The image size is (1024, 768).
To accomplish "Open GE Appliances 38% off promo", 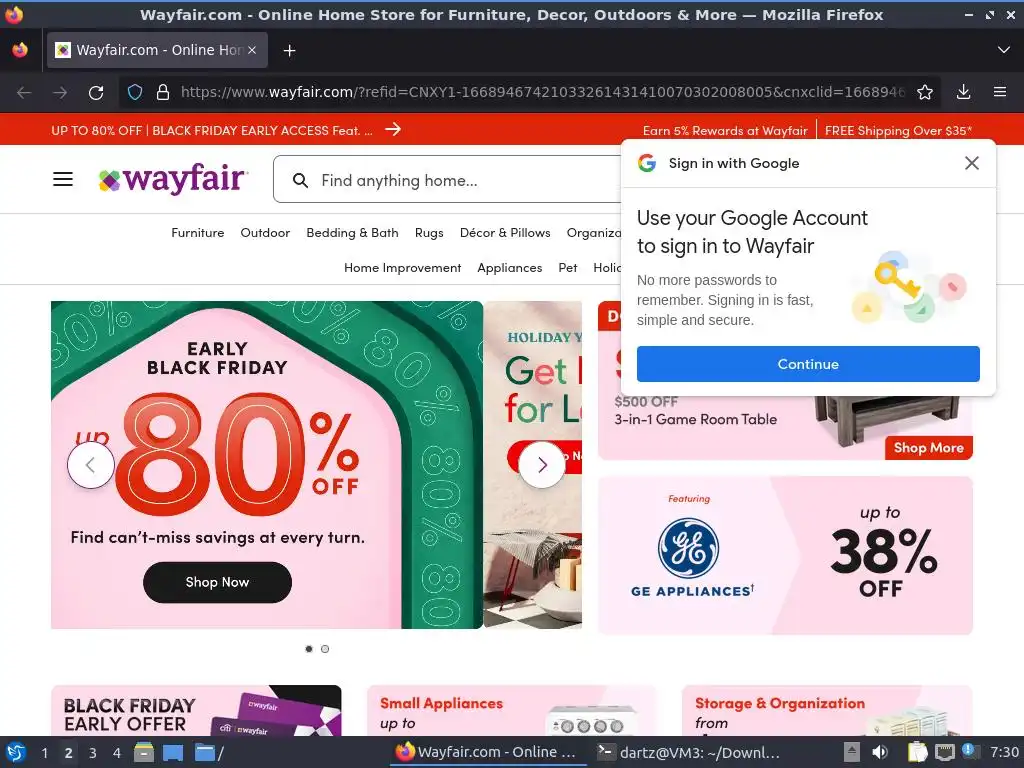I will point(785,555).
